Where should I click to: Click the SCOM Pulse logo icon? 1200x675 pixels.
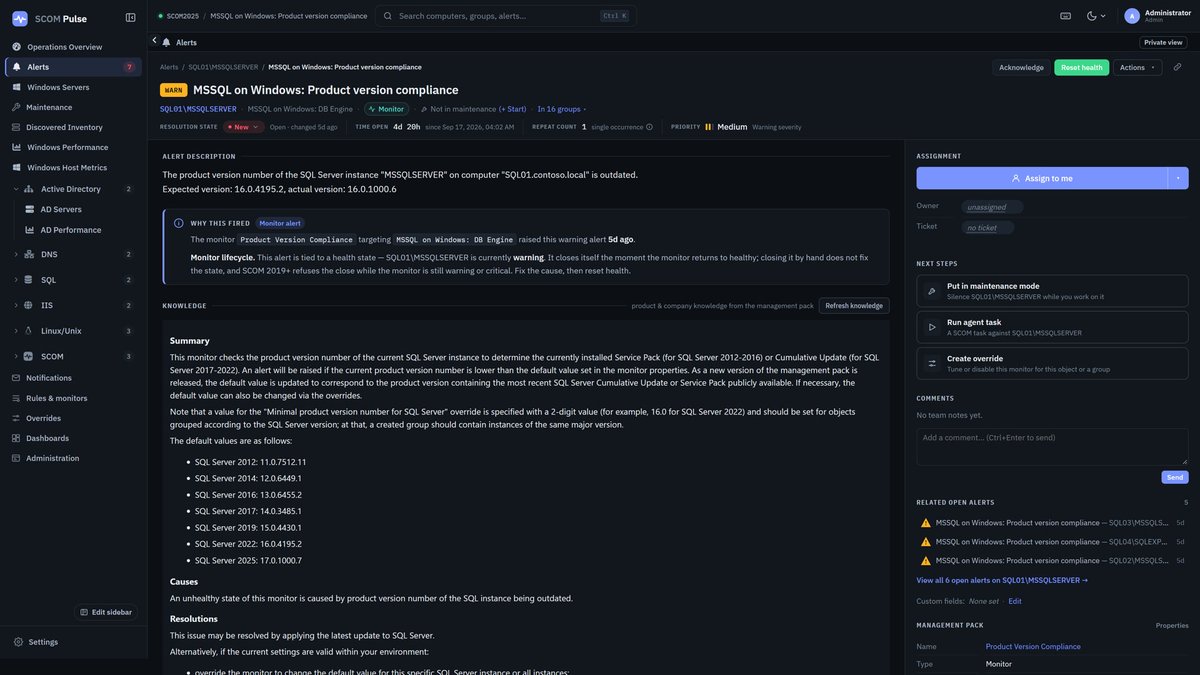tap(20, 18)
